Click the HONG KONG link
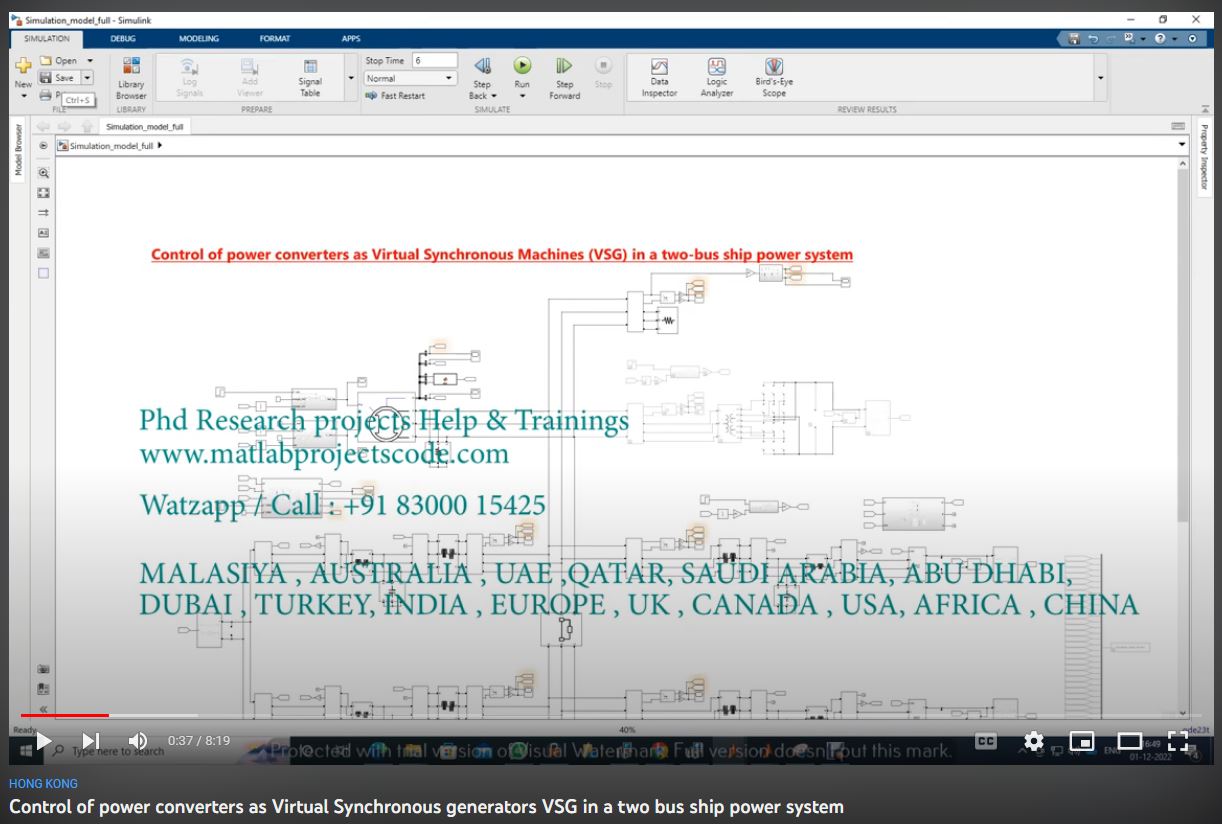1222x824 pixels. 43,784
